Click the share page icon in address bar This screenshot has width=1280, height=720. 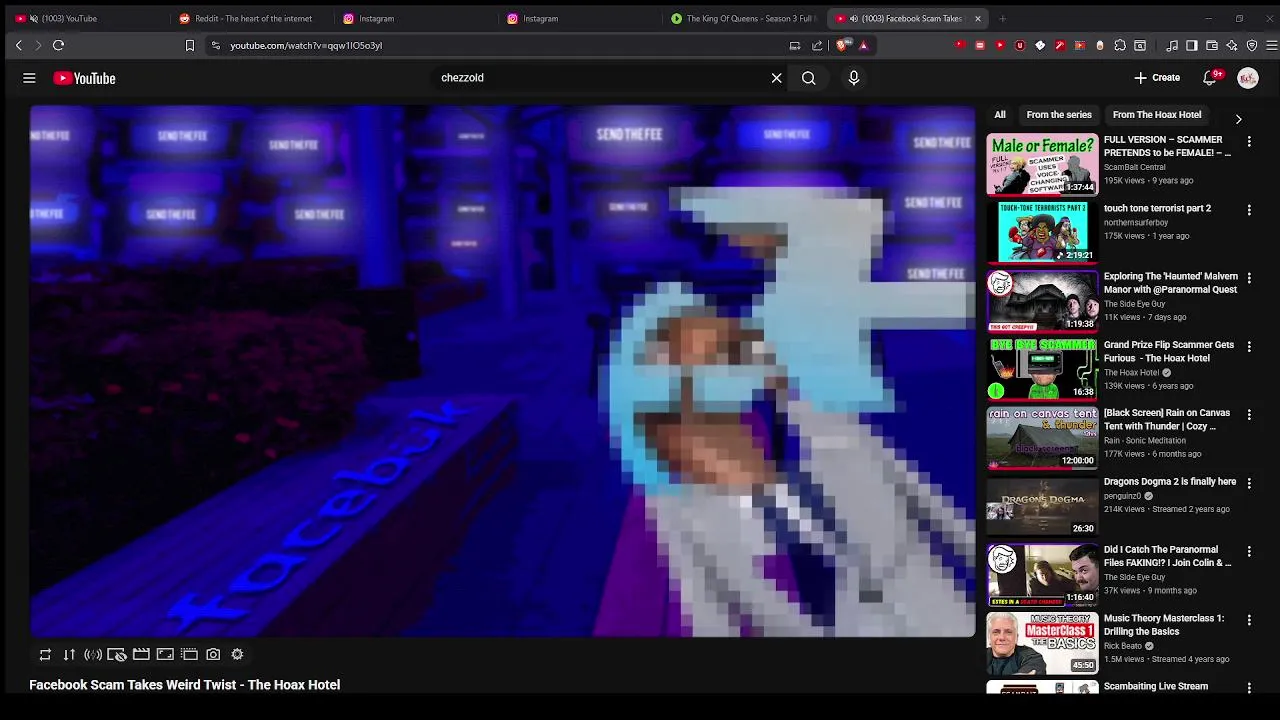(x=817, y=45)
